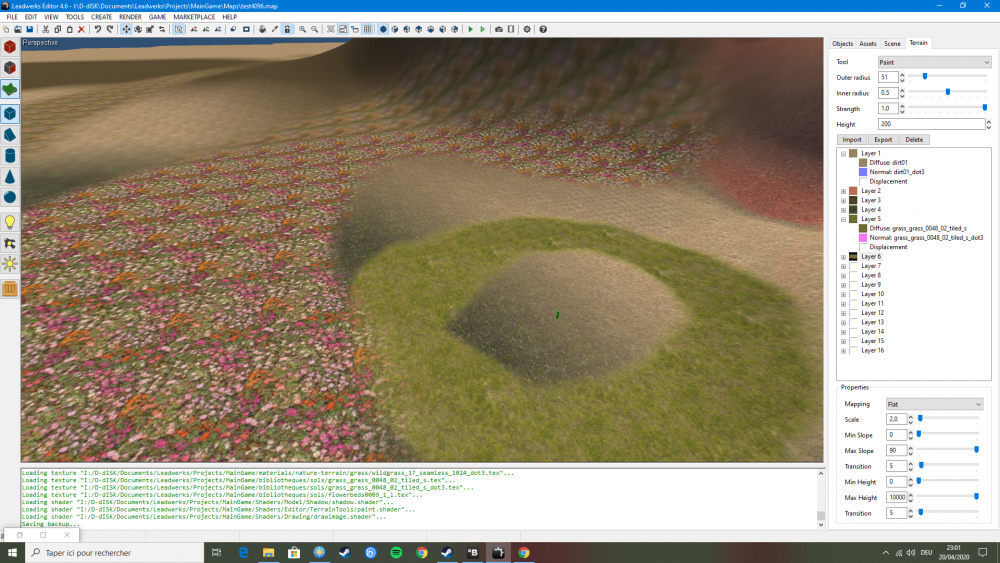This screenshot has width=1000, height=563.
Task: Click the Delete layer button
Action: pos(914,140)
